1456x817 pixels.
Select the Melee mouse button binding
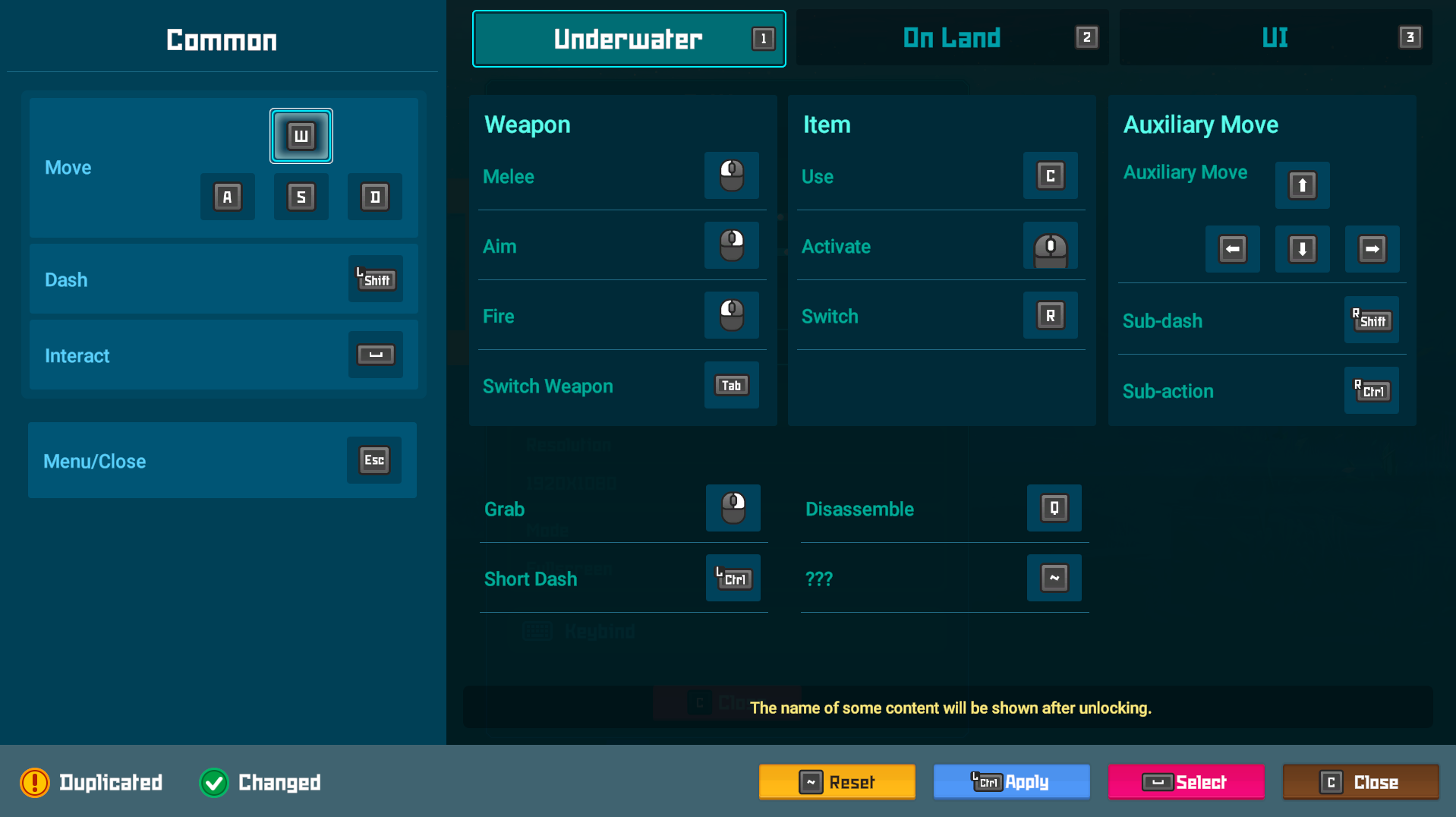tap(731, 176)
